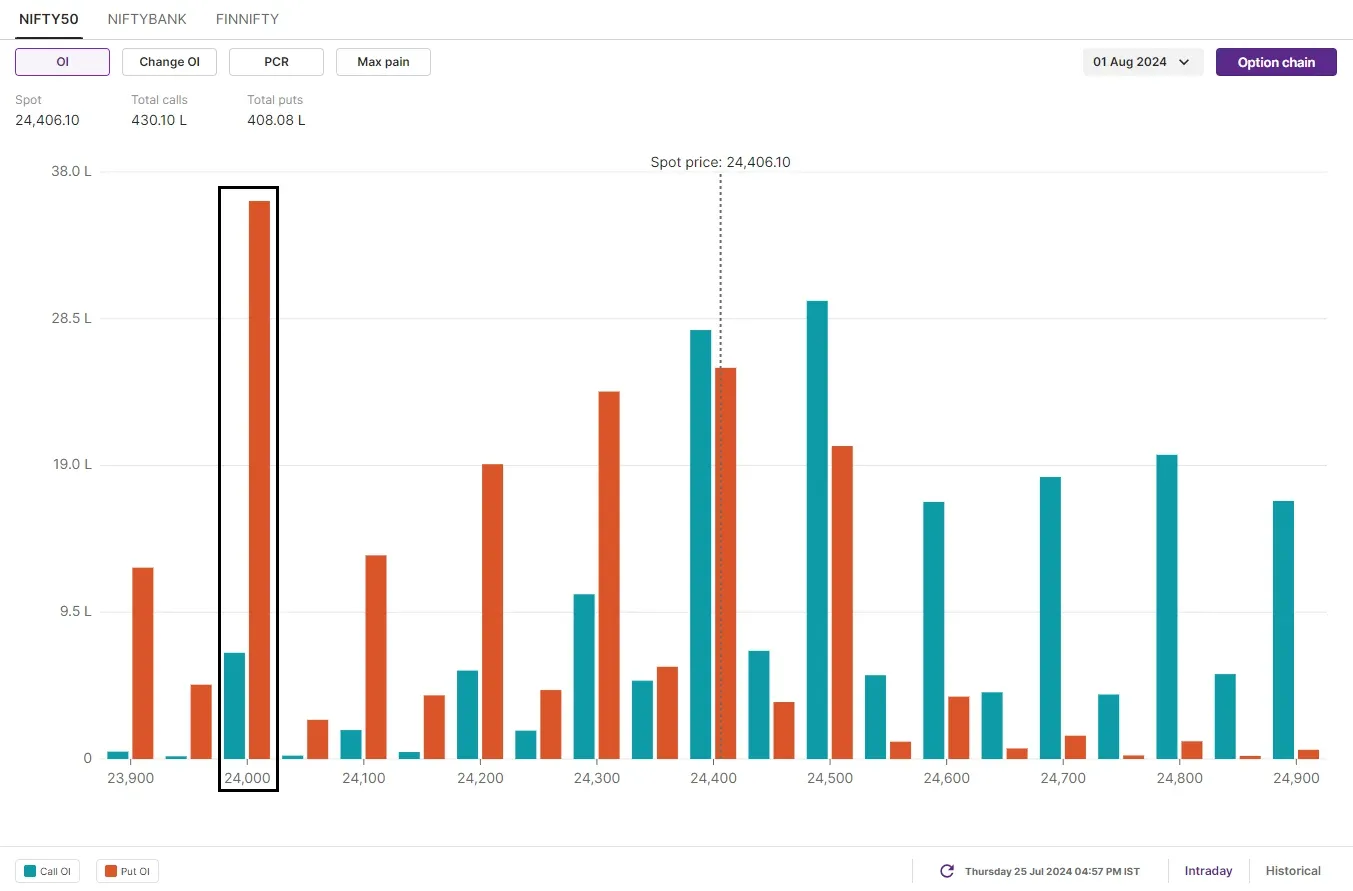Screen dimensions: 1353x891
Task: Click the 24,900 call OI bar
Action: tap(1283, 630)
